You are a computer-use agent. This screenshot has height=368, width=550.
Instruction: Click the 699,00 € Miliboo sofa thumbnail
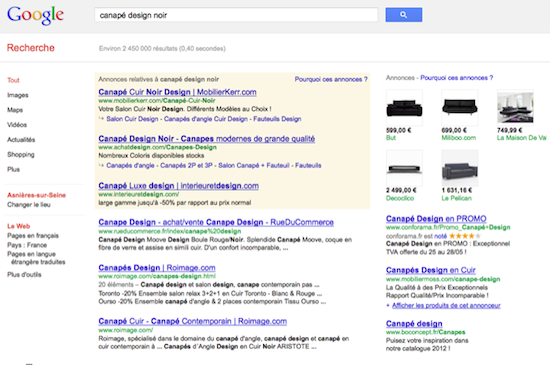coord(460,108)
